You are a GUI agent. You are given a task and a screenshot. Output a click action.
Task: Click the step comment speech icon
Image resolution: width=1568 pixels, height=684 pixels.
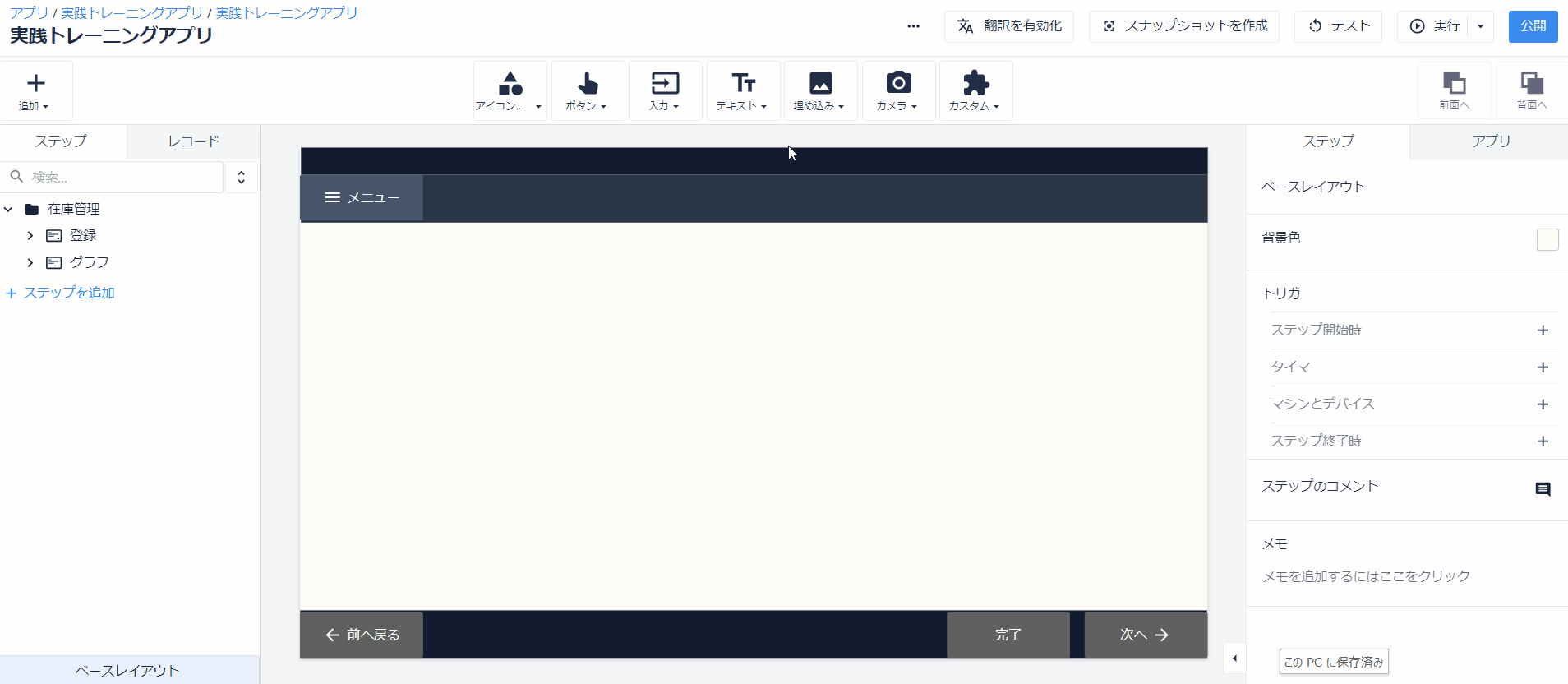point(1543,489)
